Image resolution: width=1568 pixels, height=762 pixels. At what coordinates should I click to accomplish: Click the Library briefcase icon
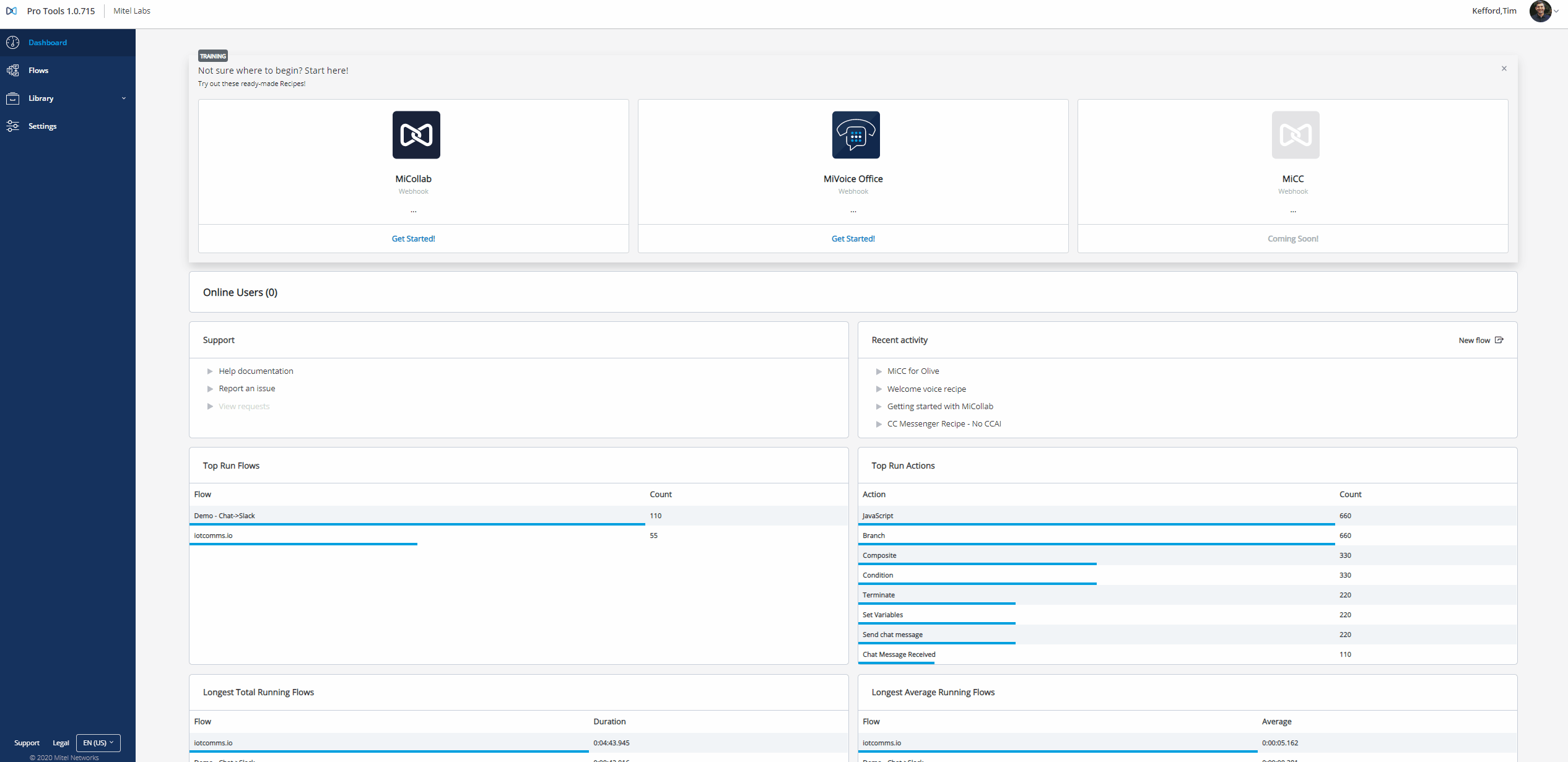pyautogui.click(x=12, y=98)
